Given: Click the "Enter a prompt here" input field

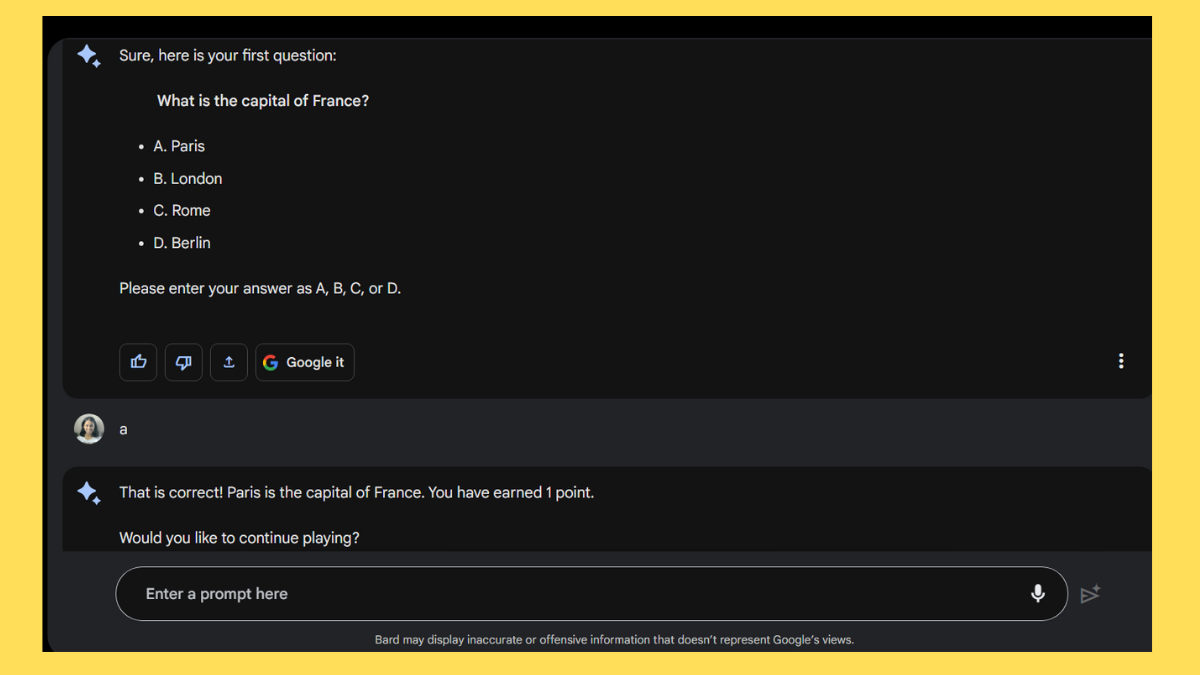Looking at the screenshot, I should click(x=400, y=593).
